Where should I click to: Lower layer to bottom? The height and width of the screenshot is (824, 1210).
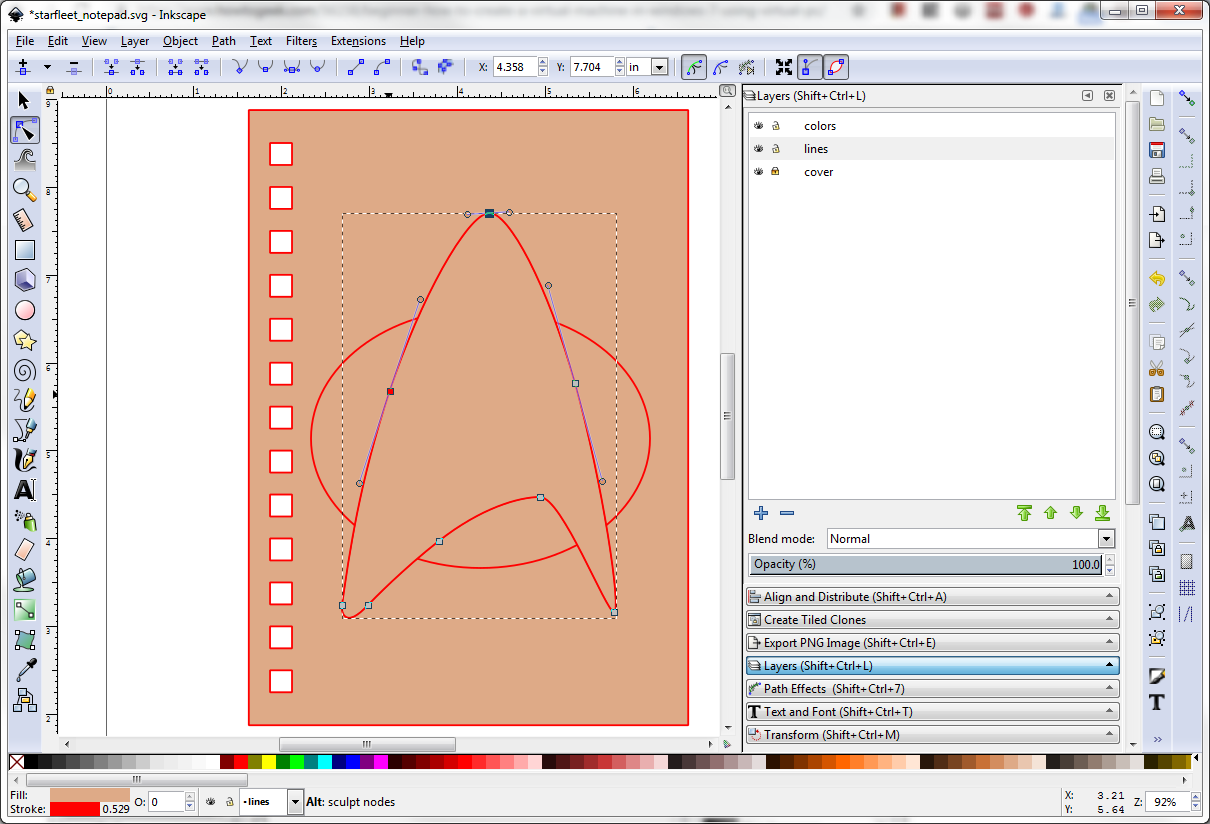(x=1102, y=513)
